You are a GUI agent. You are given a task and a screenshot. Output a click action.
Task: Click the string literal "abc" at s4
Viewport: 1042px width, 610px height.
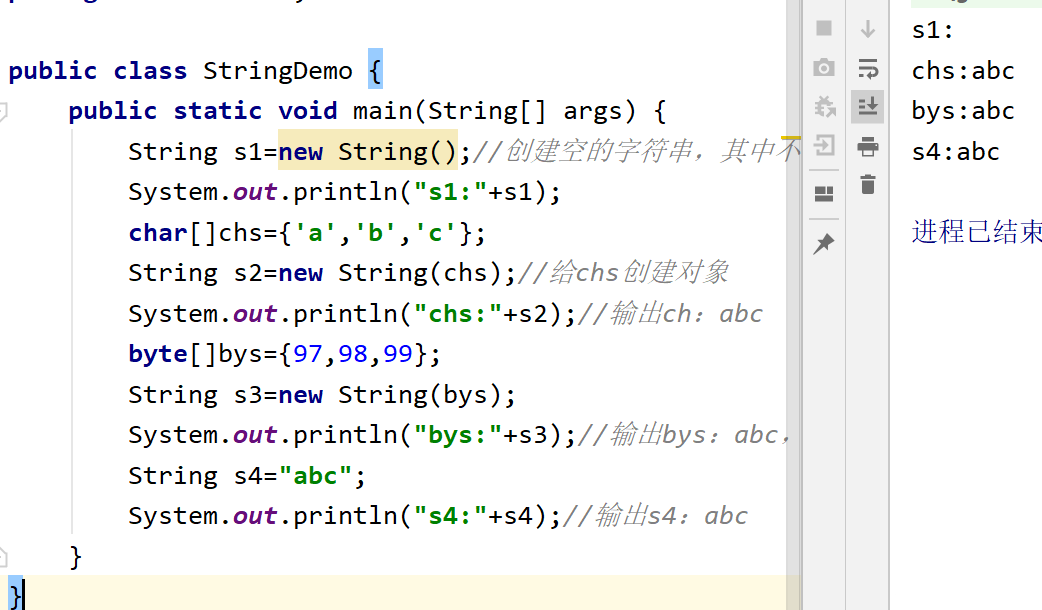tap(318, 475)
